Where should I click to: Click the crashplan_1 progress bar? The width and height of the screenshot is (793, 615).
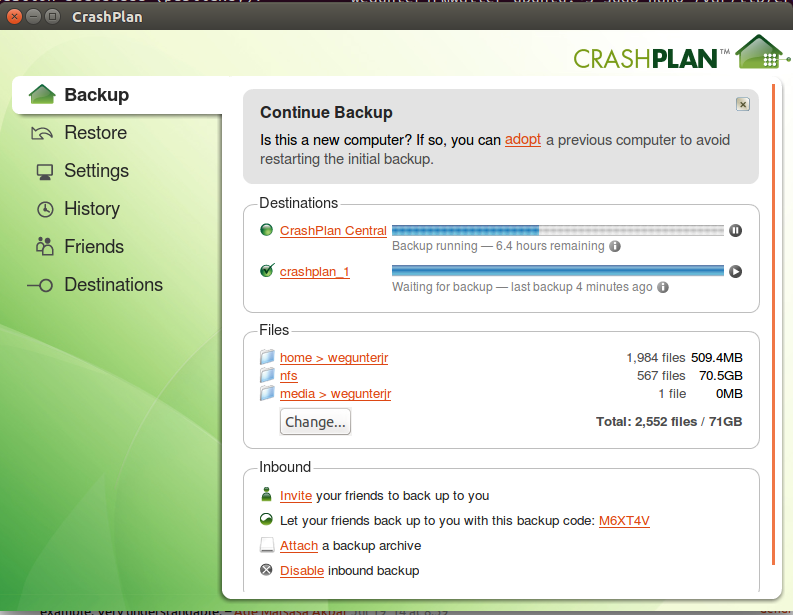558,271
